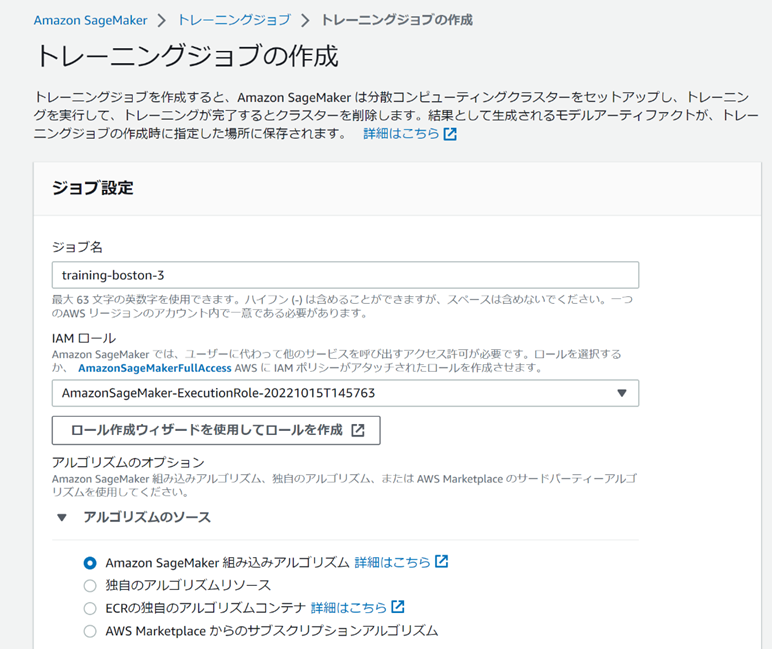
Task: Click external-link icon on role wizard button
Action: pos(358,430)
